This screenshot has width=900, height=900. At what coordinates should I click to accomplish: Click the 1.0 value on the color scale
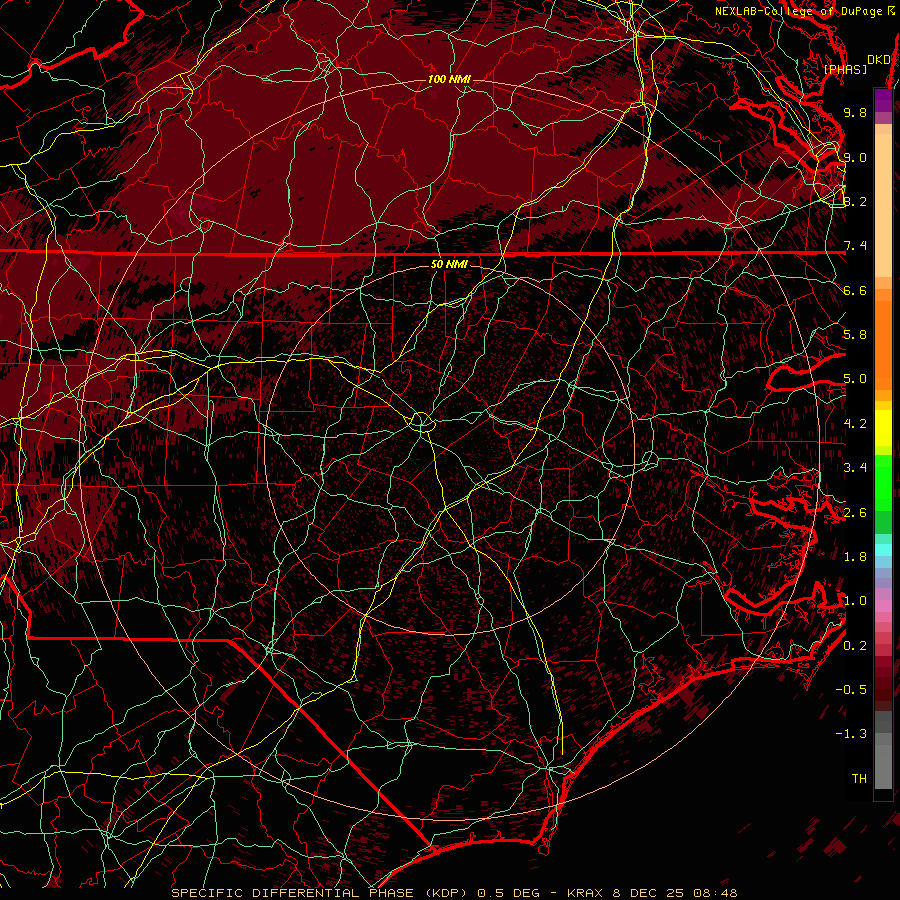[855, 600]
